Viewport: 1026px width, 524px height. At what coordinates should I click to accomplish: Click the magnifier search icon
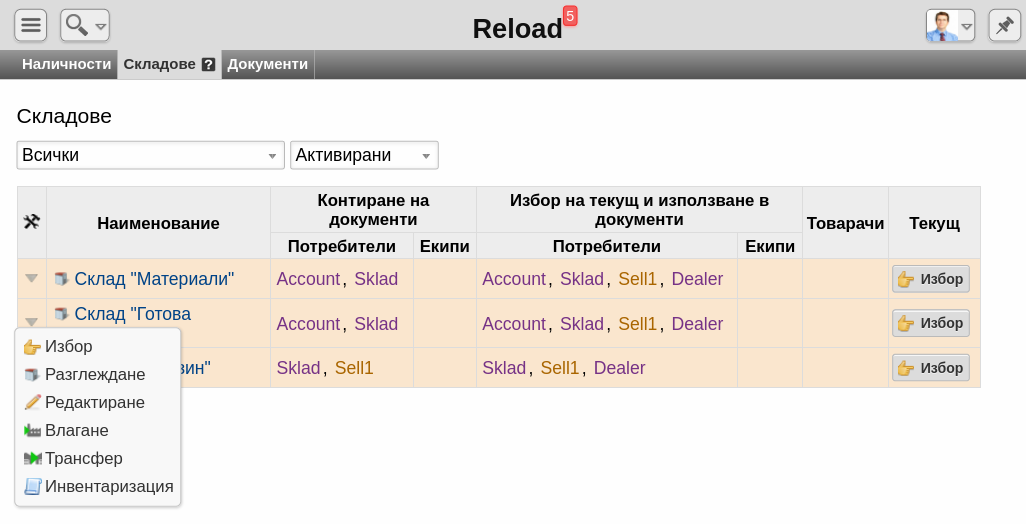tap(78, 25)
